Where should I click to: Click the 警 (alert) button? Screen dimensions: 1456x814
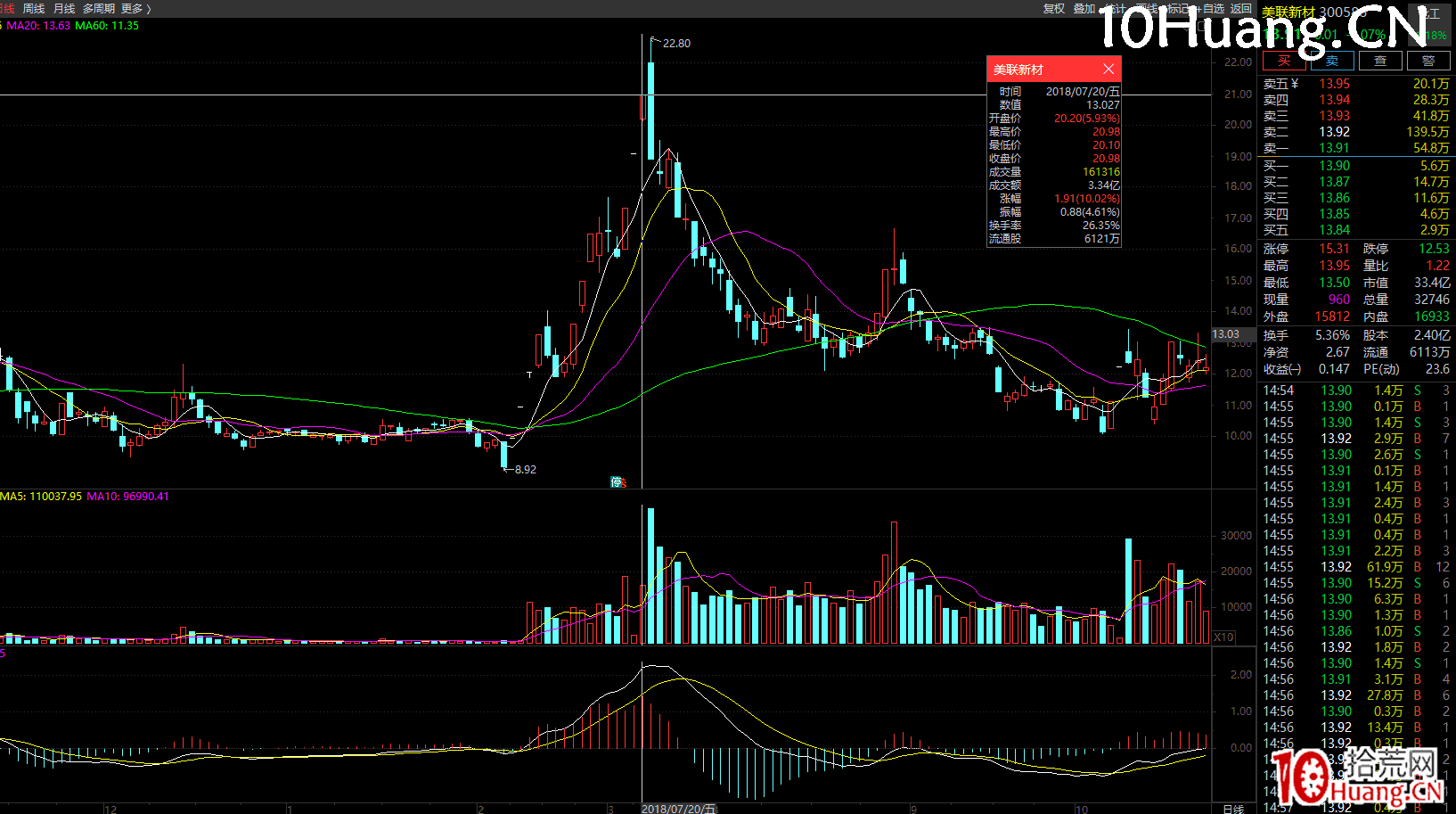(1428, 61)
